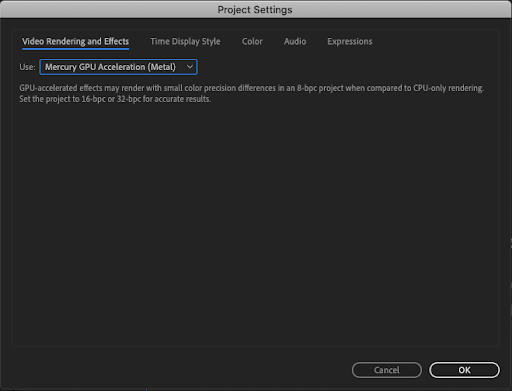Screen dimensions: 512x391
Task: Switch to the Audio tab
Action: [x=295, y=41]
